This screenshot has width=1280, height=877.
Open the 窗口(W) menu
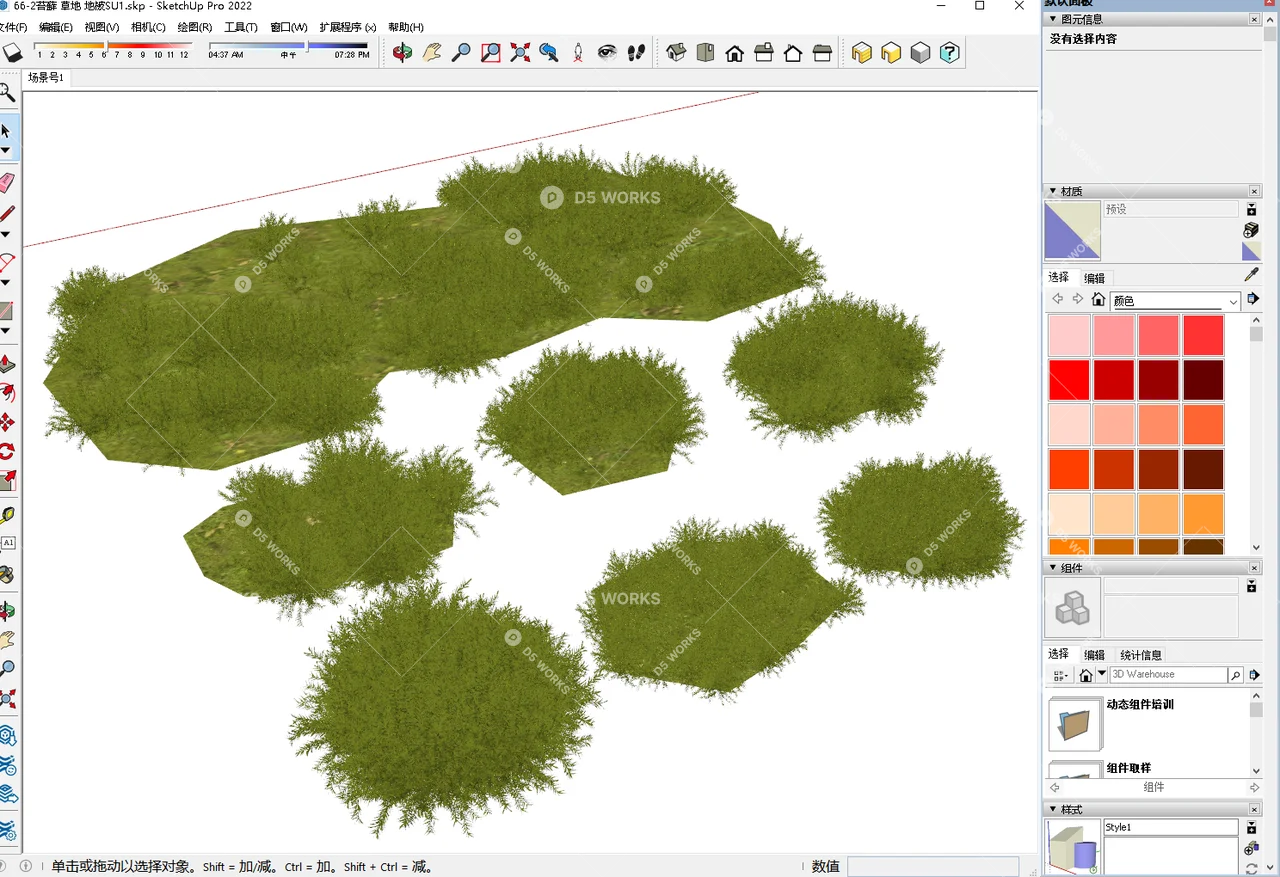(288, 27)
